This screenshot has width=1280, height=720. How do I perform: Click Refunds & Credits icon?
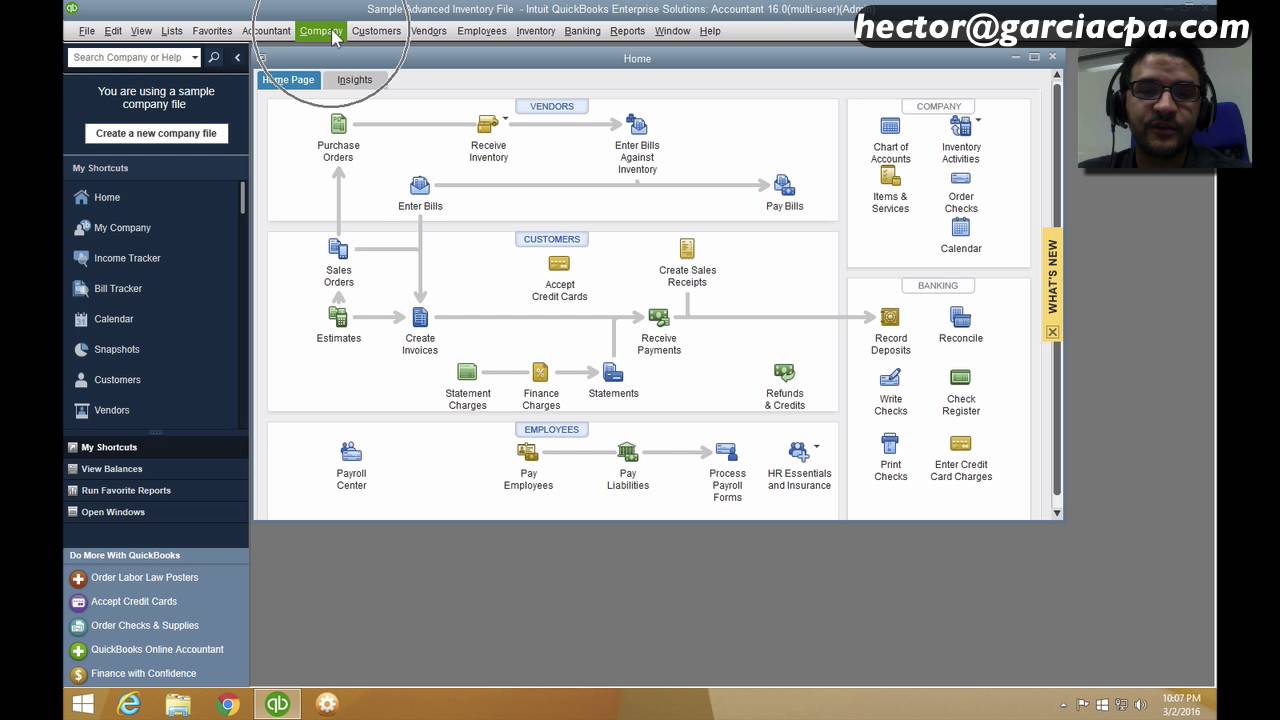tap(784, 372)
